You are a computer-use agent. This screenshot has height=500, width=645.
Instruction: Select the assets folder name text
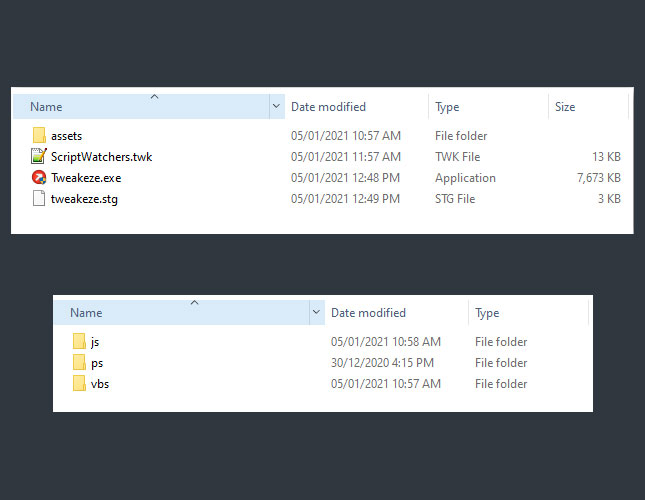67,135
